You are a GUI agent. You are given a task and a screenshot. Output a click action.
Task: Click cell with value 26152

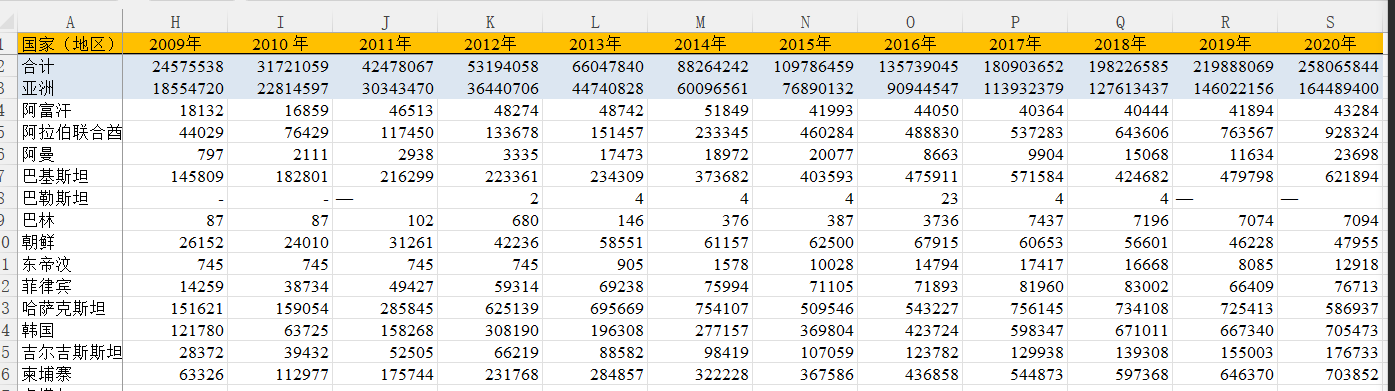tap(175, 242)
